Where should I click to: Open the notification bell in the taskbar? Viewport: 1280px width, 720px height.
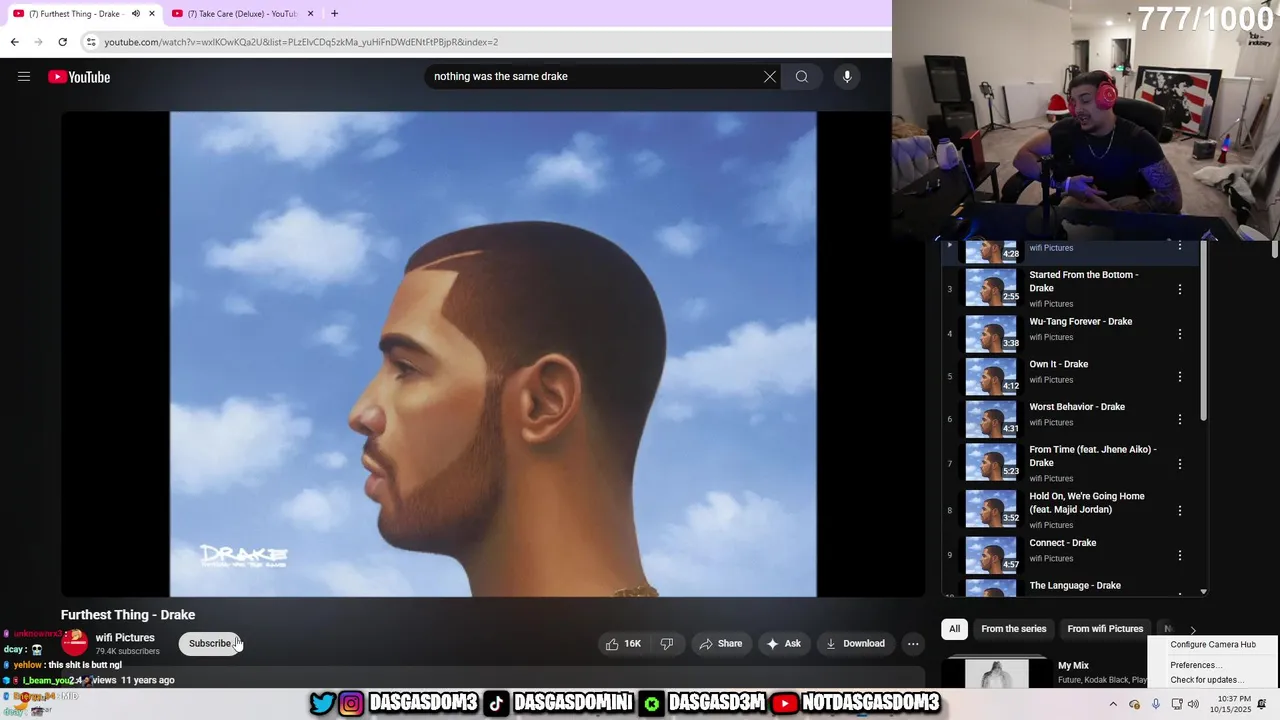coord(1262,704)
